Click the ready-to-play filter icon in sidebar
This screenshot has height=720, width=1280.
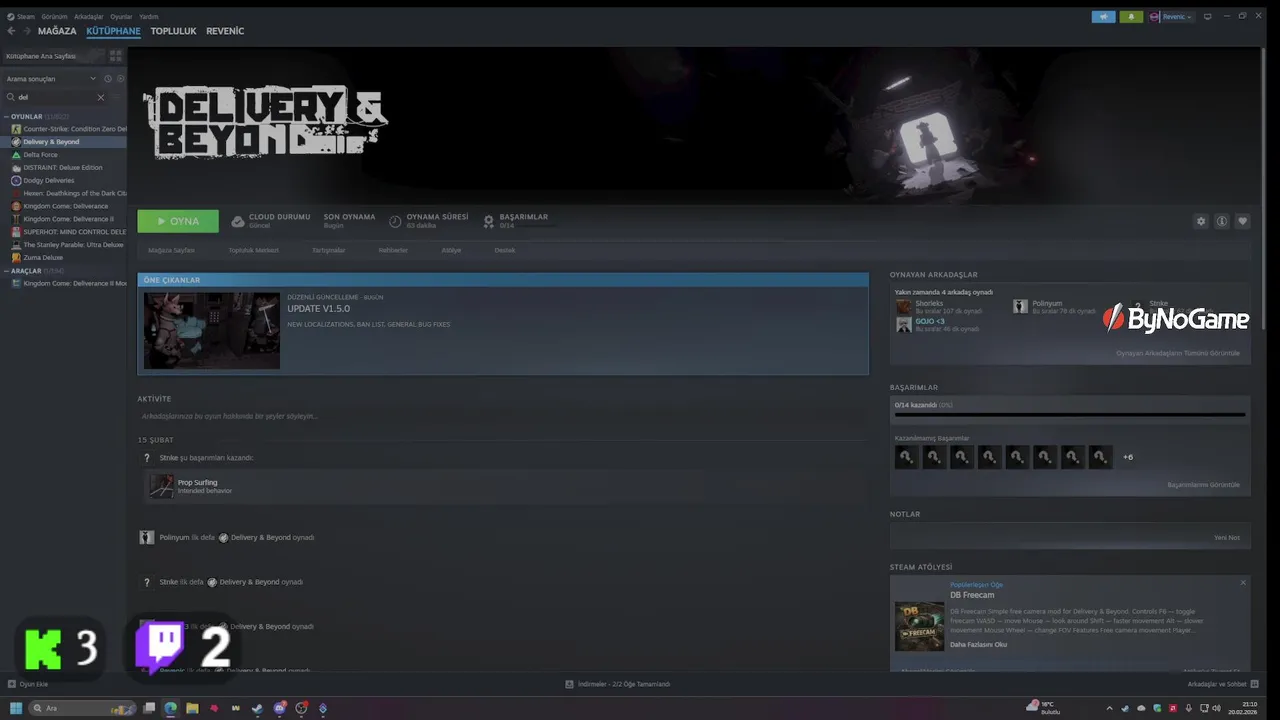point(121,78)
